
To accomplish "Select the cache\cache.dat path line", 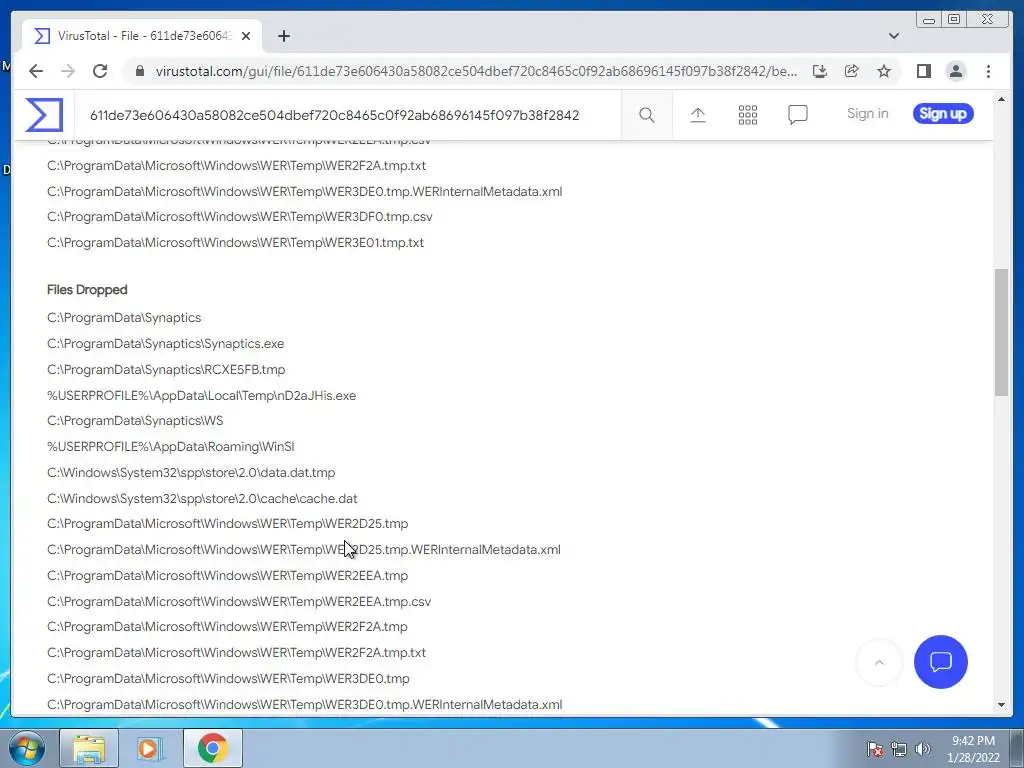I will [x=202, y=498].
